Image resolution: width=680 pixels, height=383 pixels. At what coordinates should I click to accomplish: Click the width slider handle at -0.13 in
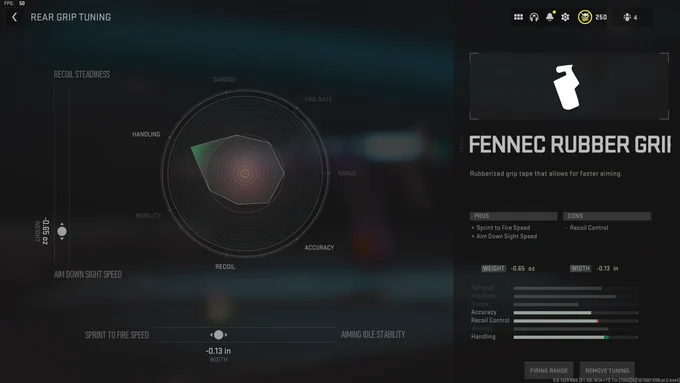pyautogui.click(x=219, y=335)
